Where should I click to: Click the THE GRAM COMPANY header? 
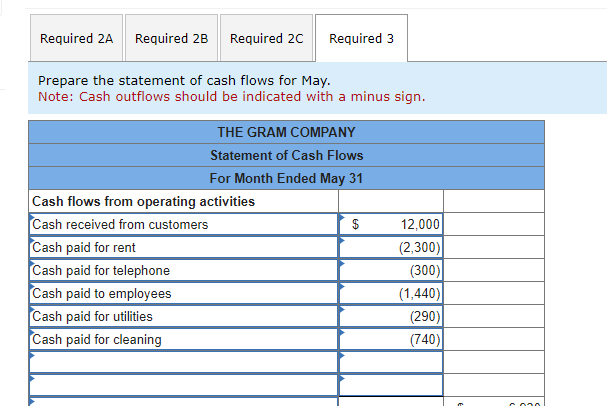[286, 132]
